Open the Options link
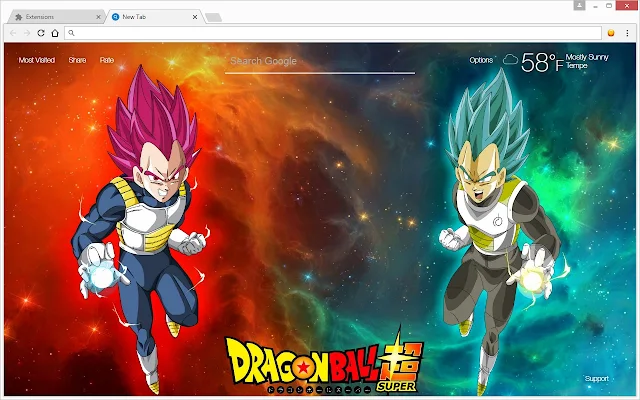The image size is (640, 400). click(x=481, y=60)
